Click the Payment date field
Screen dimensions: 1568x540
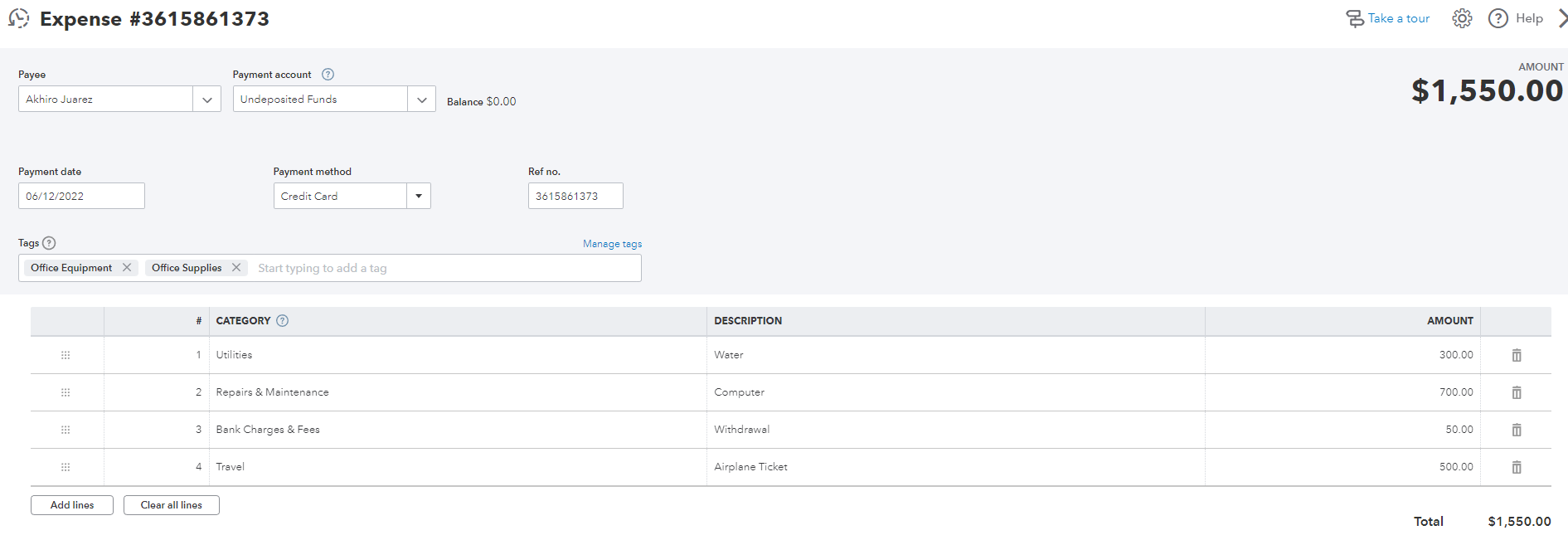point(81,197)
